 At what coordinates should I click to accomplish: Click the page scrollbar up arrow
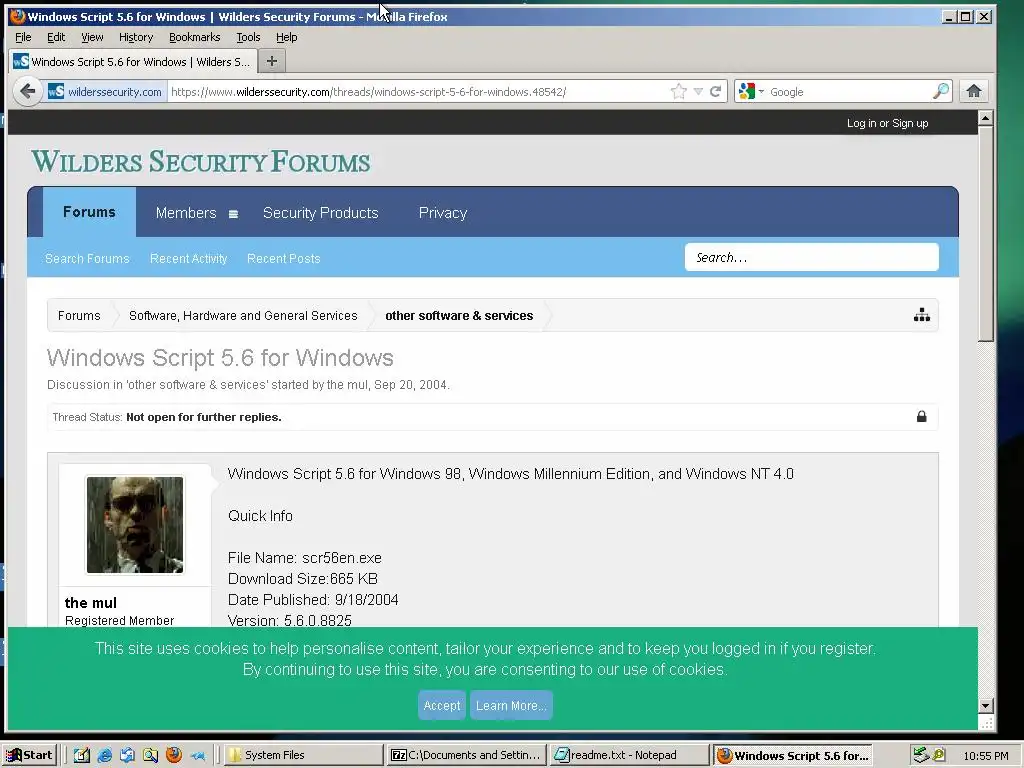tap(985, 118)
